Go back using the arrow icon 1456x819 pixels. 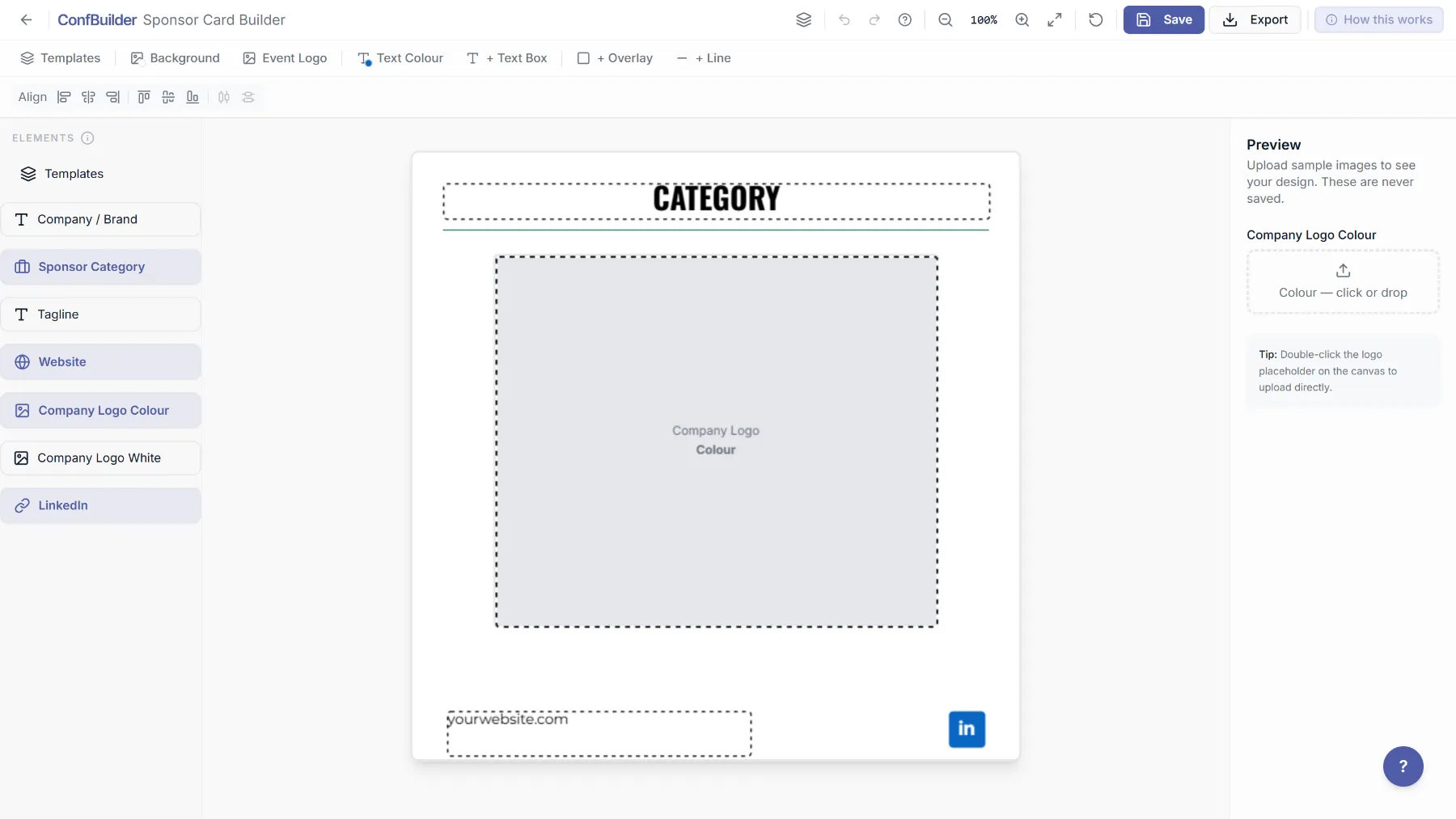26,19
